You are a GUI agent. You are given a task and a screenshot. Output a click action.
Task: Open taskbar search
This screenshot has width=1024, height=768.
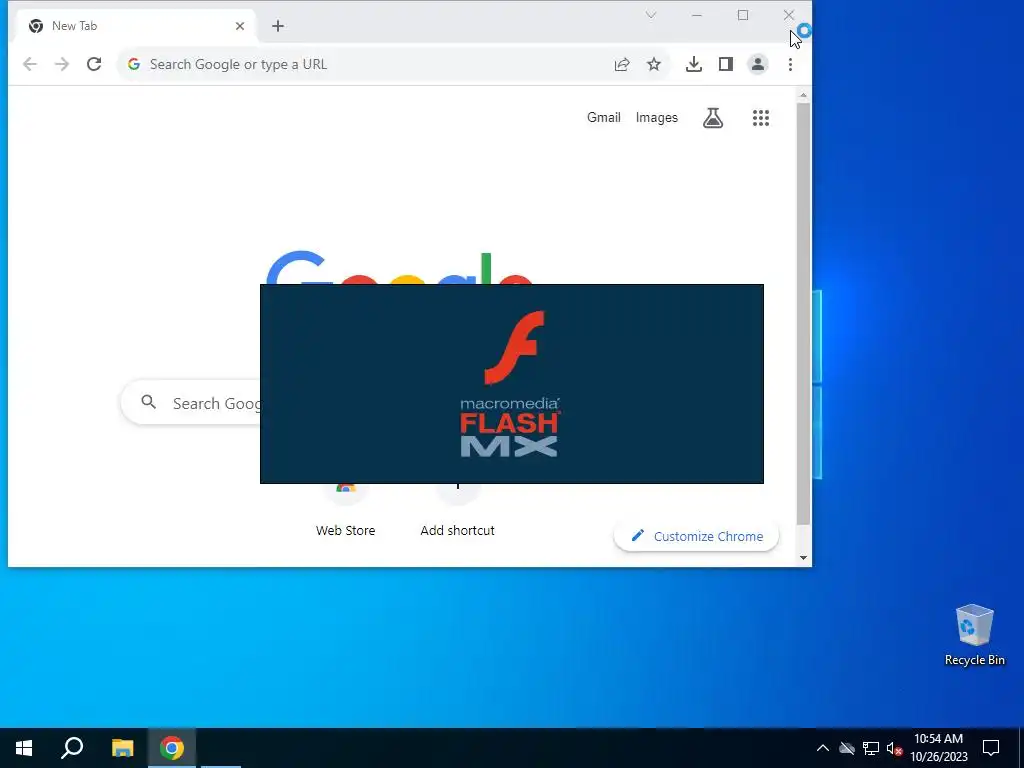click(x=72, y=748)
